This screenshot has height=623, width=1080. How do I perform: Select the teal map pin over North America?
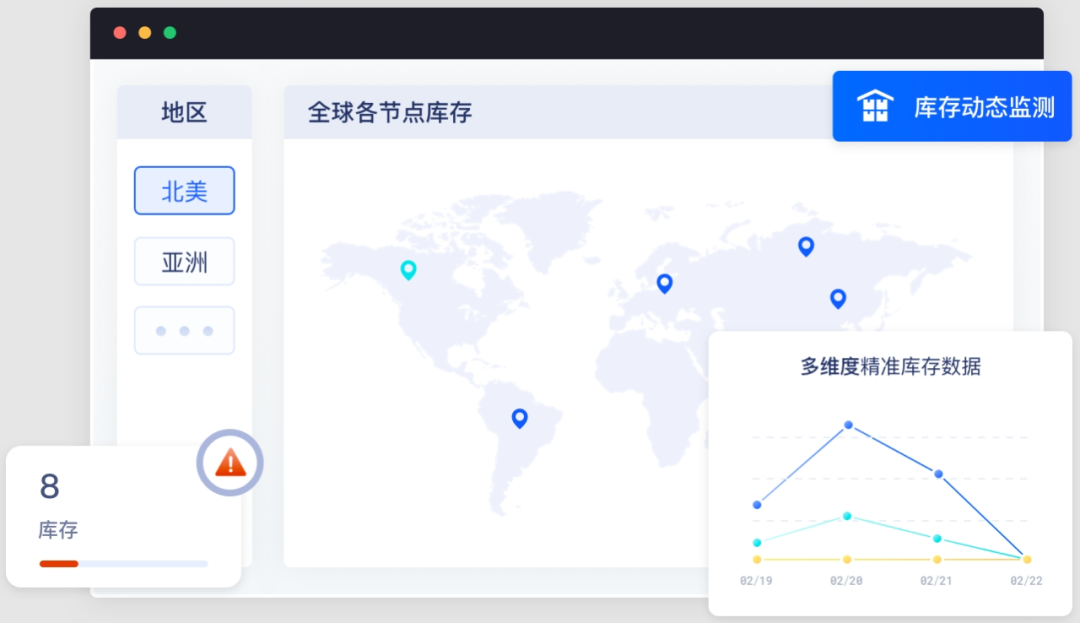click(407, 270)
